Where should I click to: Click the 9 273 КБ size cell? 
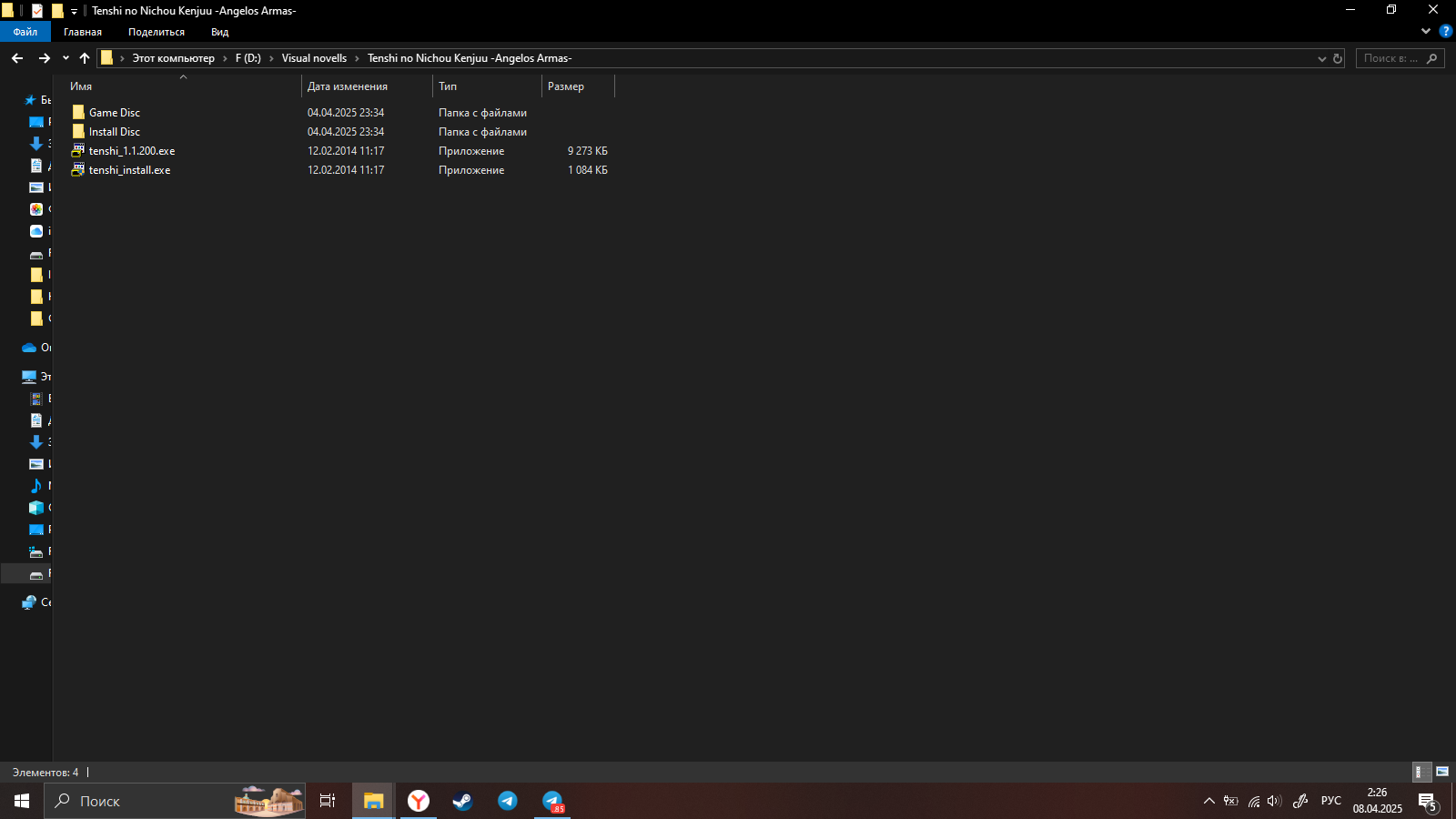(x=588, y=151)
